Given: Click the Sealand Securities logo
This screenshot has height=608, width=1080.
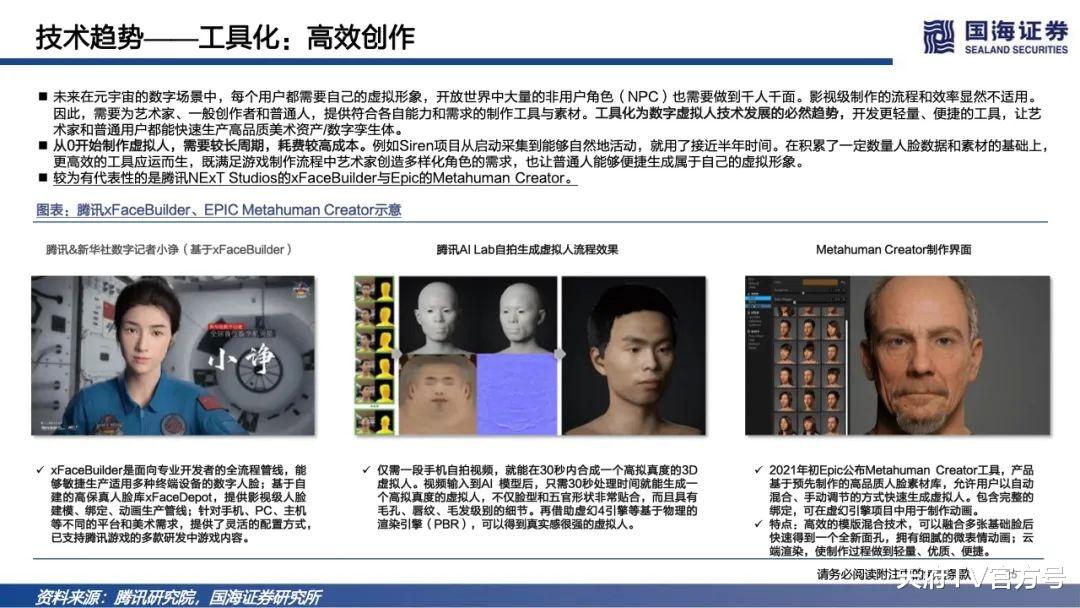Looking at the screenshot, I should [x=996, y=36].
